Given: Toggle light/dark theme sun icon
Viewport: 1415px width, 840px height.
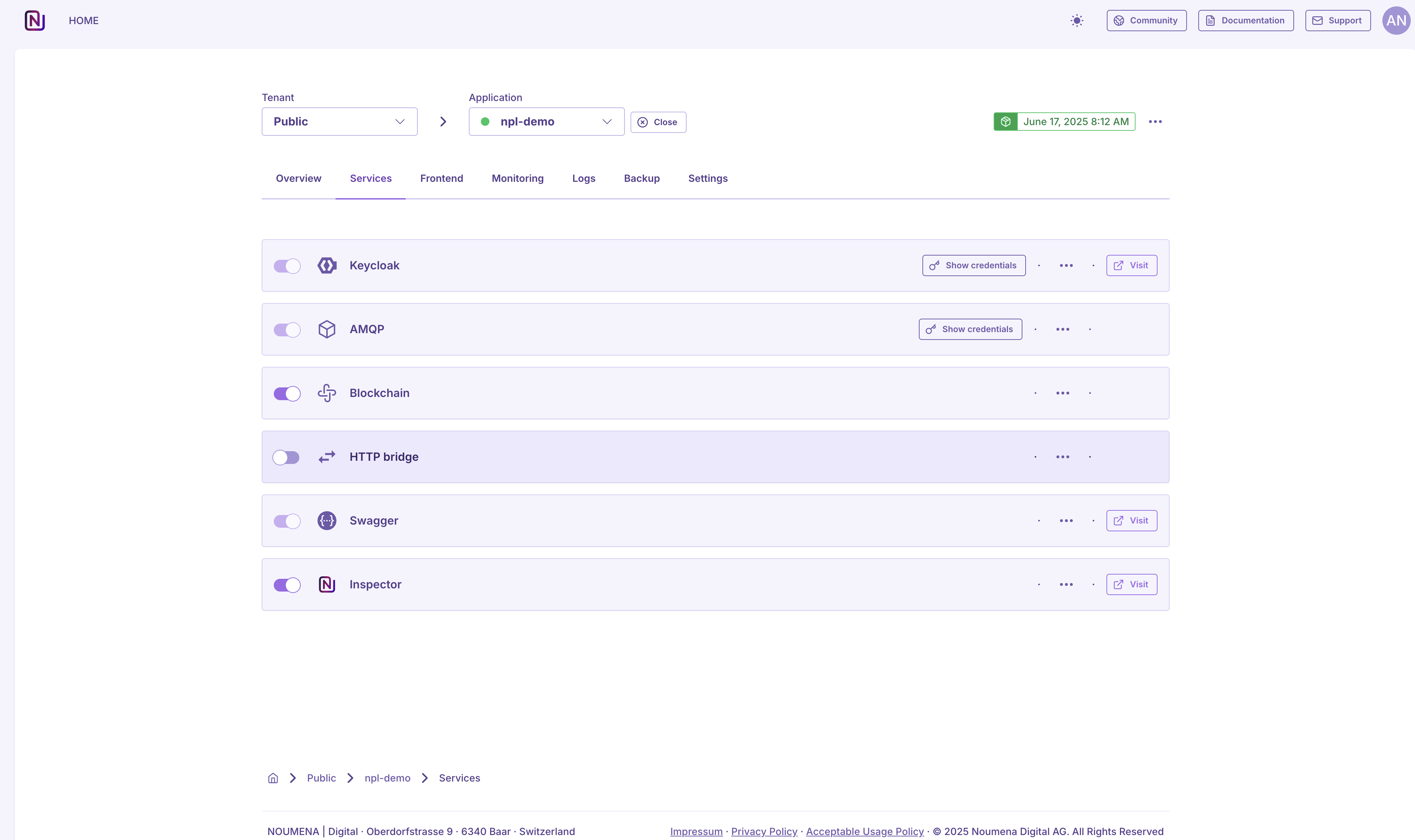Looking at the screenshot, I should [x=1076, y=20].
